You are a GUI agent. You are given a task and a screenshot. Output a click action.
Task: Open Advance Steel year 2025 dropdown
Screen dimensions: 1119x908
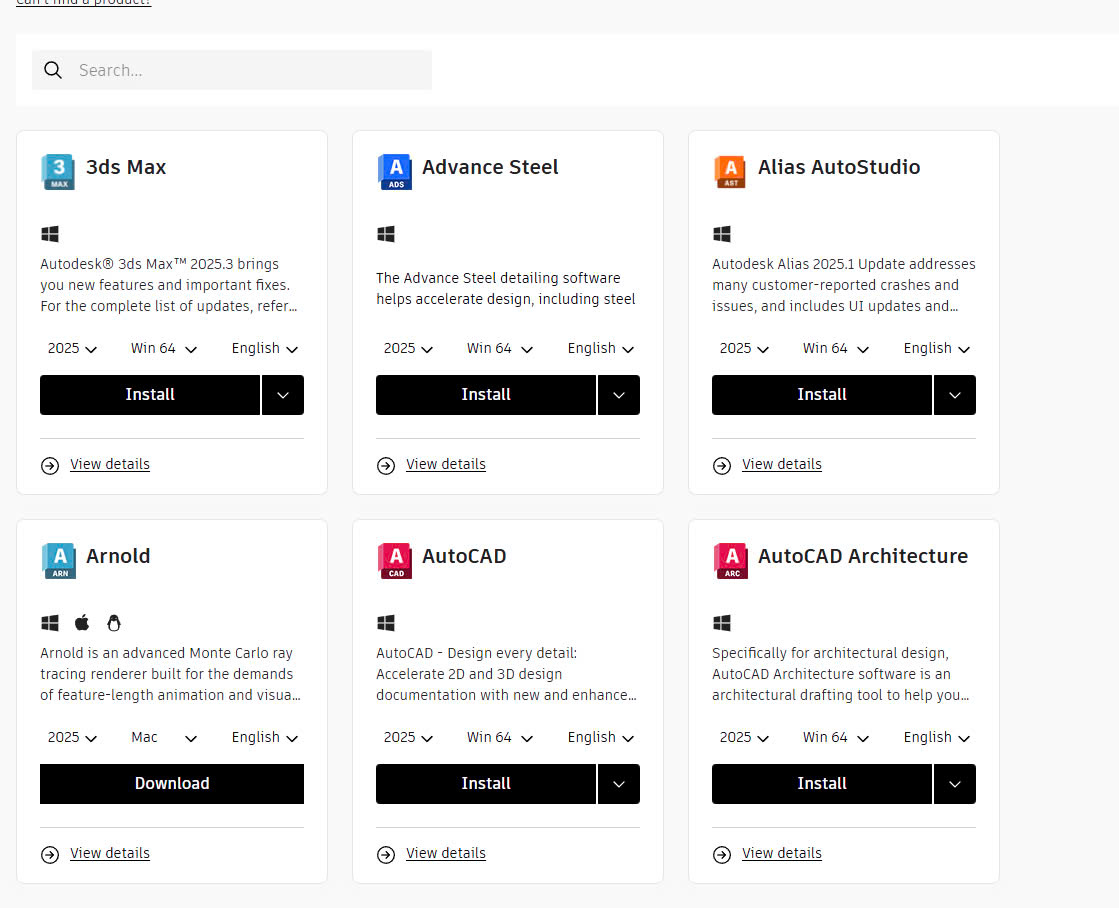click(x=407, y=348)
